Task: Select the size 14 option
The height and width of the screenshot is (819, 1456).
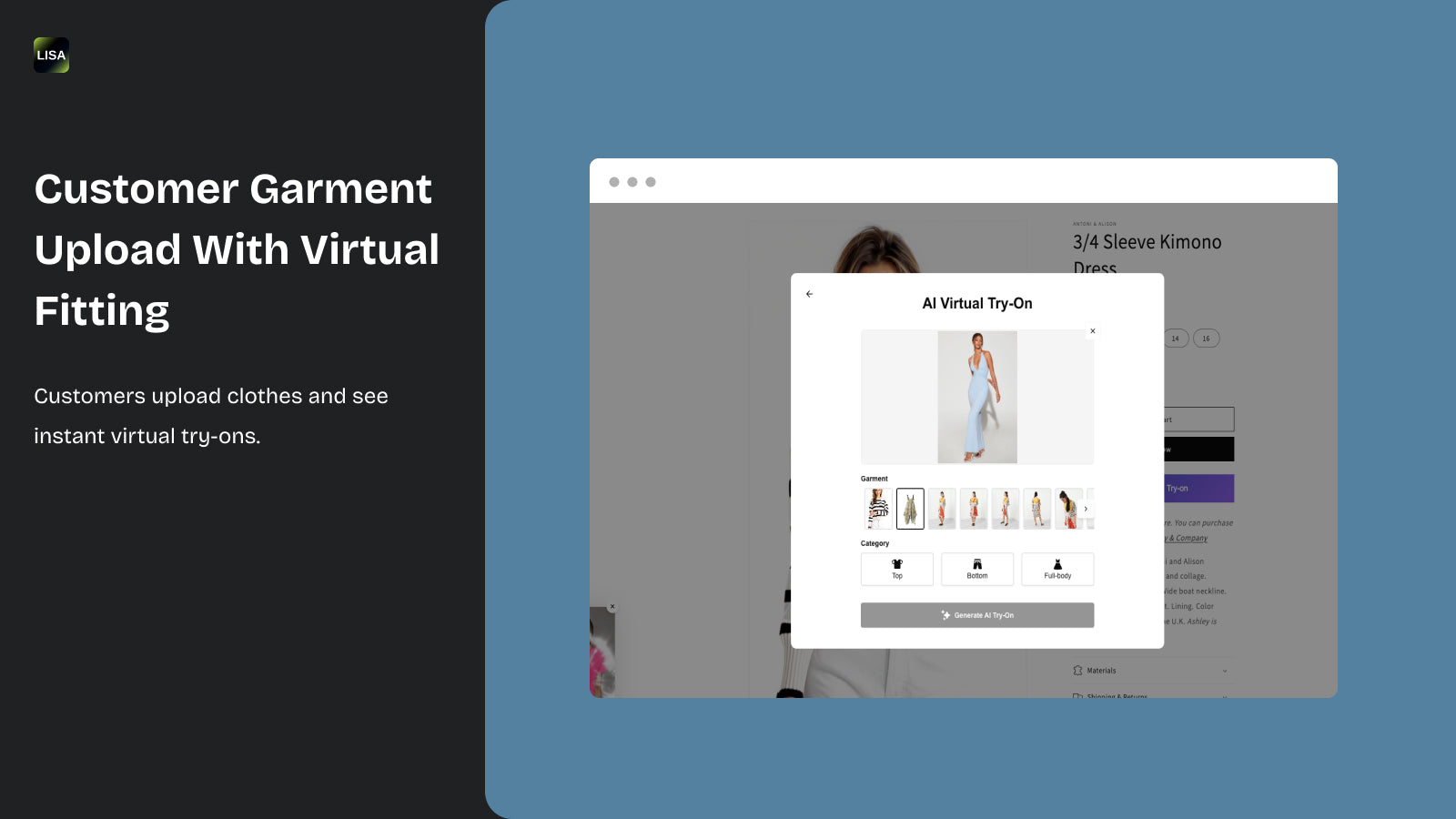Action: pyautogui.click(x=1175, y=339)
